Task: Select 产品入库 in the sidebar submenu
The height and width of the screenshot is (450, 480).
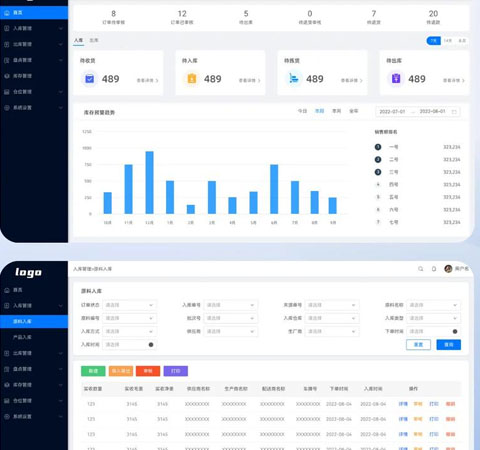Action: [22, 337]
